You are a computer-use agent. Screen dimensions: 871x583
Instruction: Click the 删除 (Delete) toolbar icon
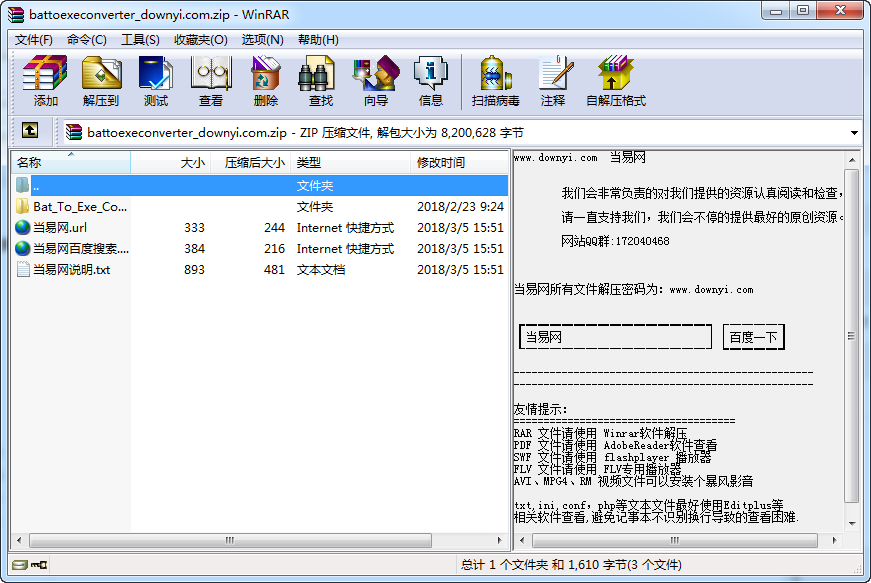point(265,80)
